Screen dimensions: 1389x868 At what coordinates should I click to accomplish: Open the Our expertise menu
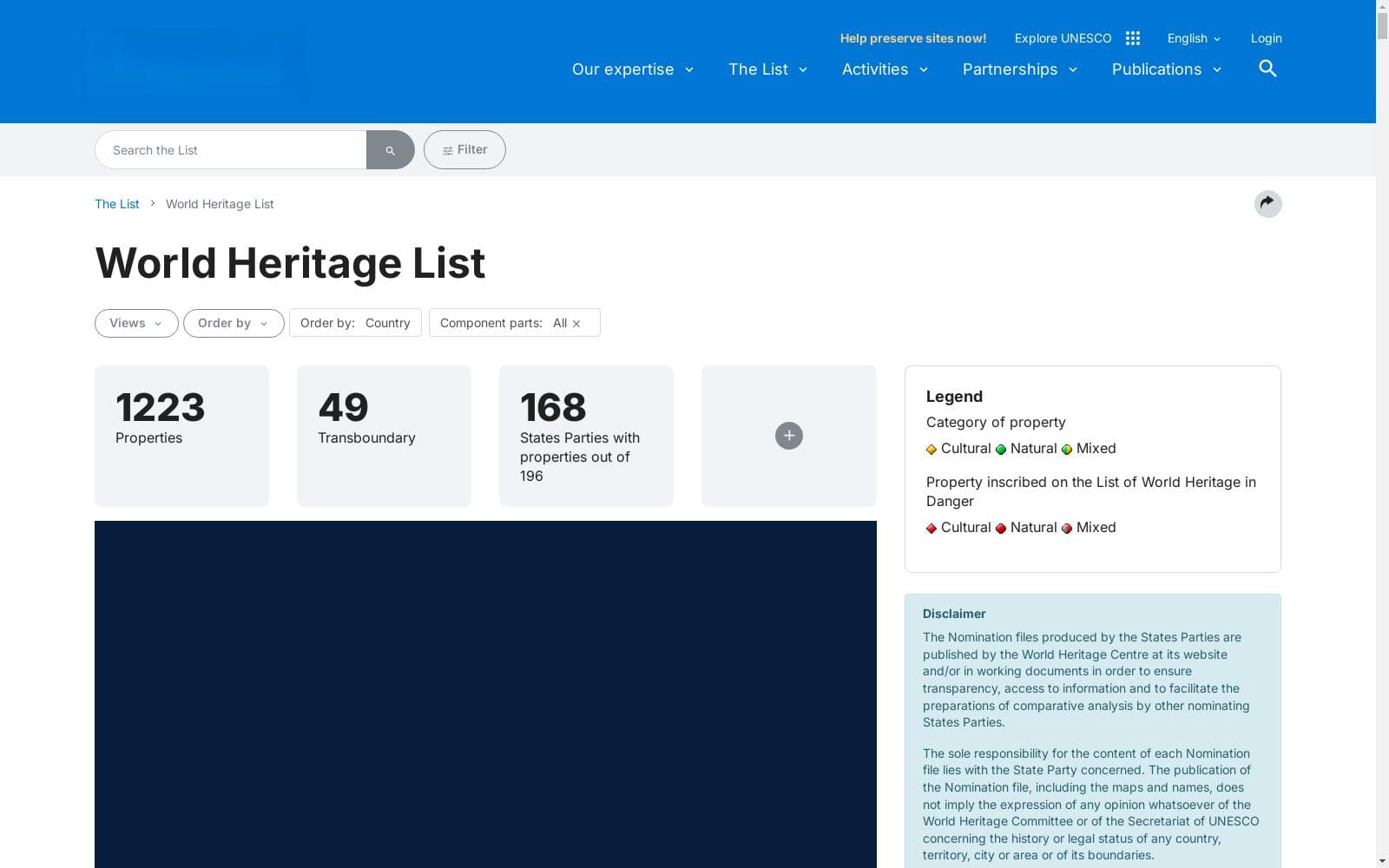pyautogui.click(x=633, y=69)
